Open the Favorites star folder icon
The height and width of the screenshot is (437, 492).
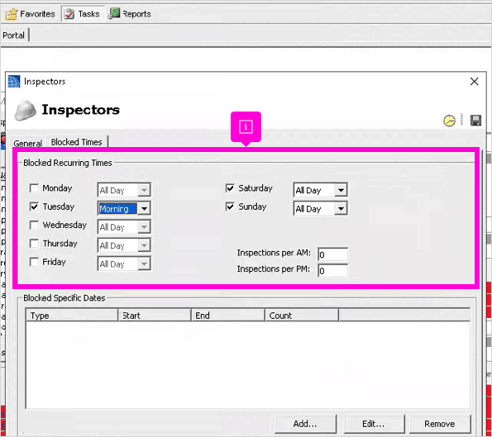(x=12, y=14)
